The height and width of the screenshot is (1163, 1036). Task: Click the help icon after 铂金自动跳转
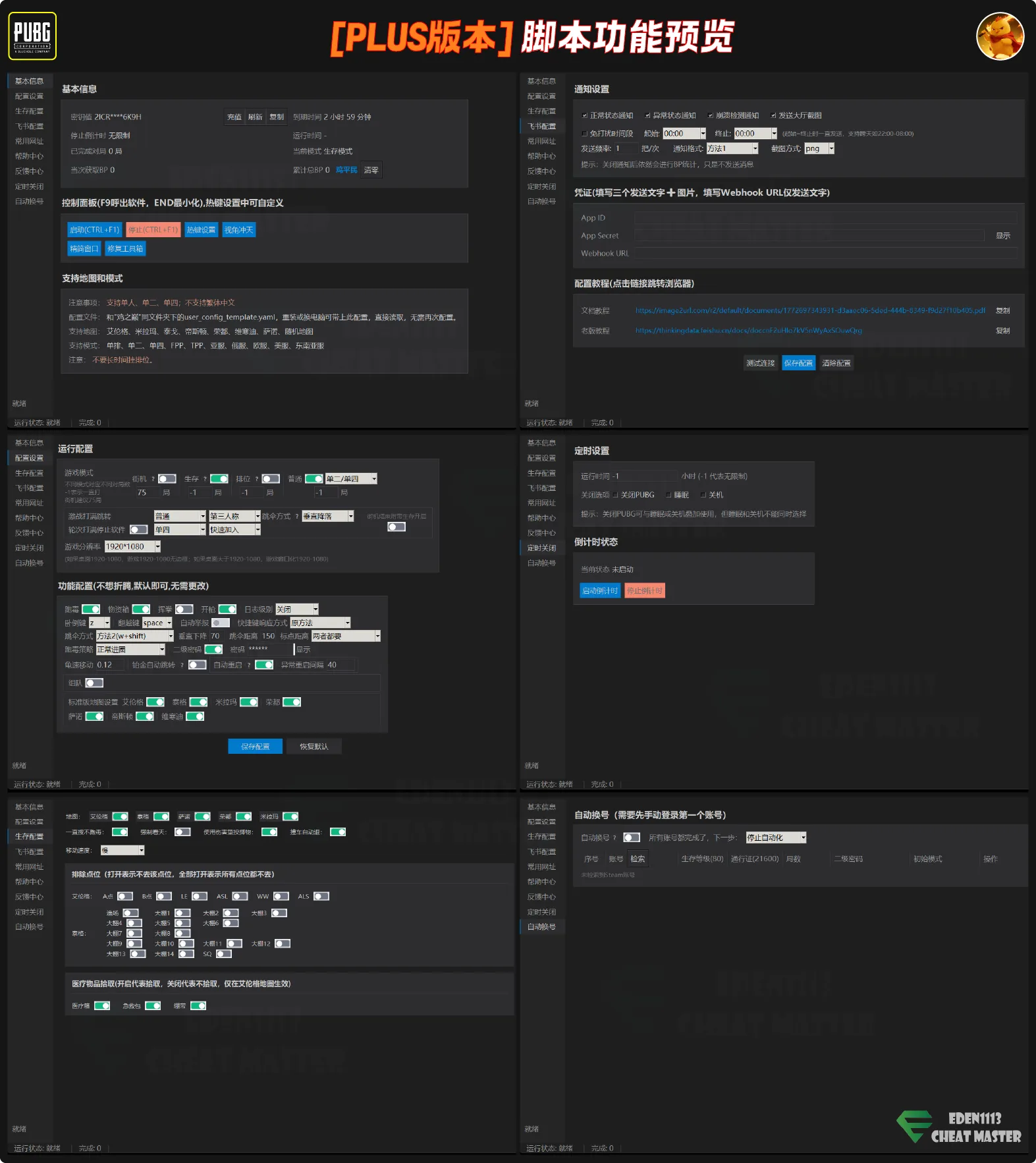click(182, 666)
